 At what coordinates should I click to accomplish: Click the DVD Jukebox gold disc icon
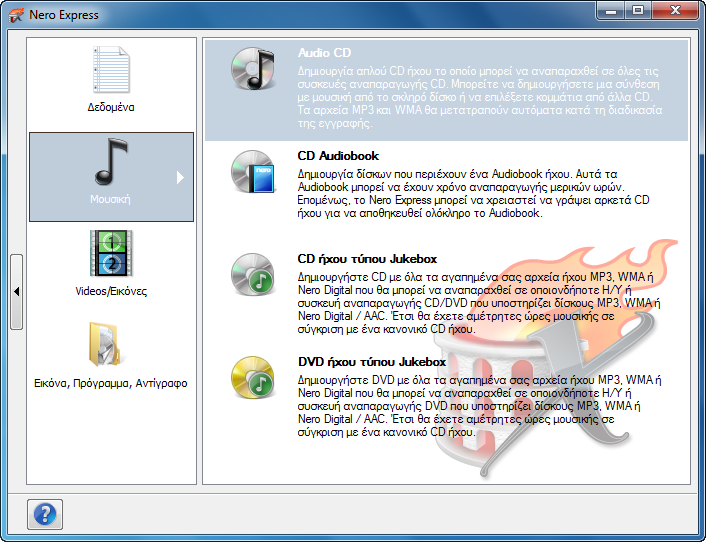click(253, 377)
